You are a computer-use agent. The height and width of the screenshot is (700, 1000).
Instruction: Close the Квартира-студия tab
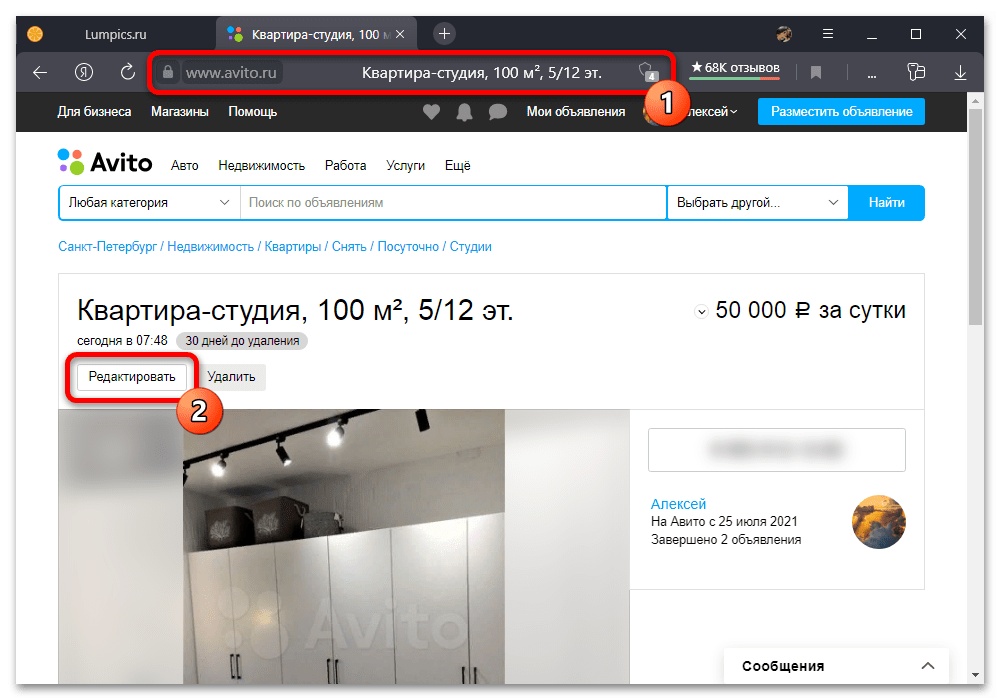point(400,34)
